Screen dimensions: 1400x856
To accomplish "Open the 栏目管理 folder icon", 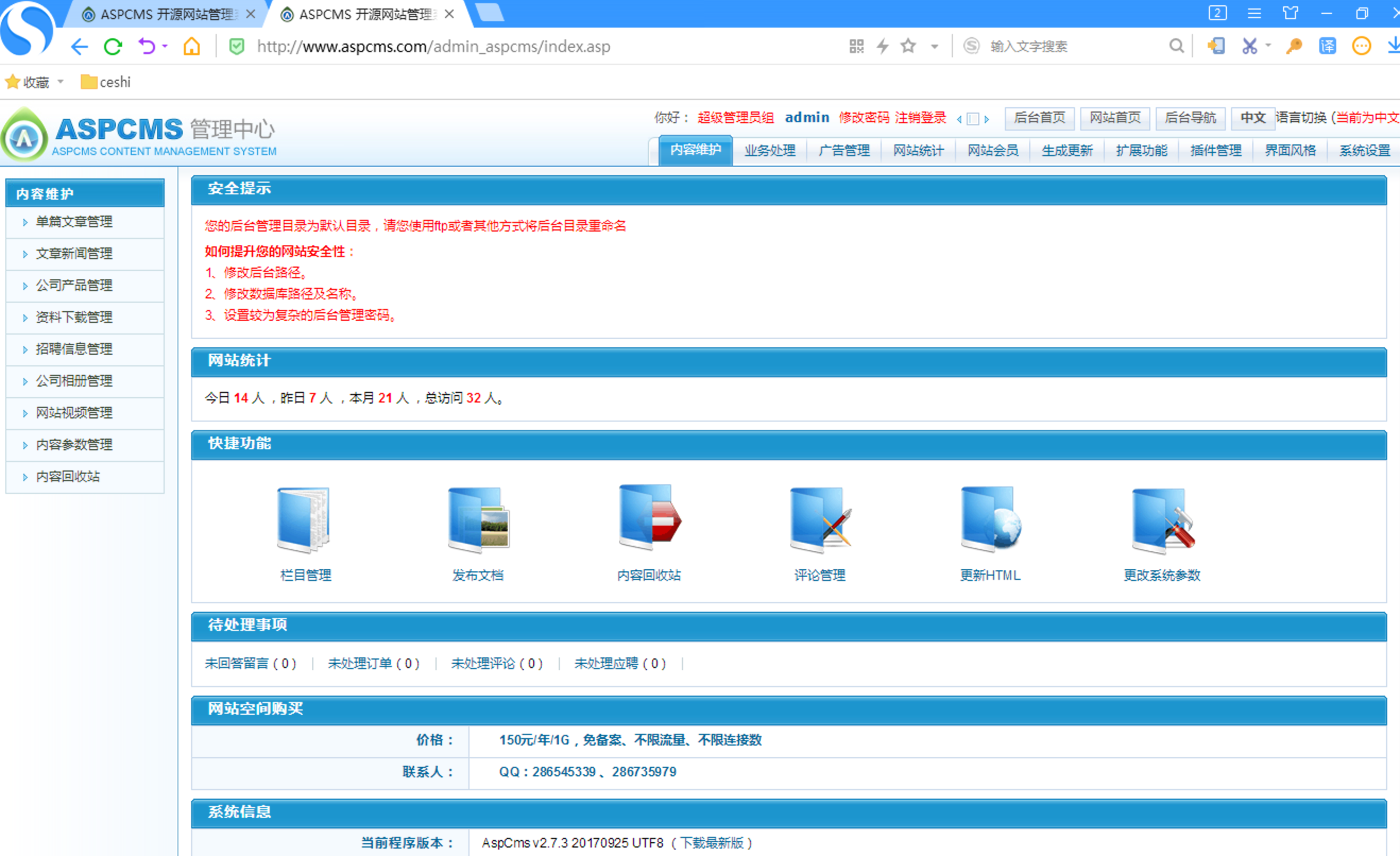I will coord(304,520).
